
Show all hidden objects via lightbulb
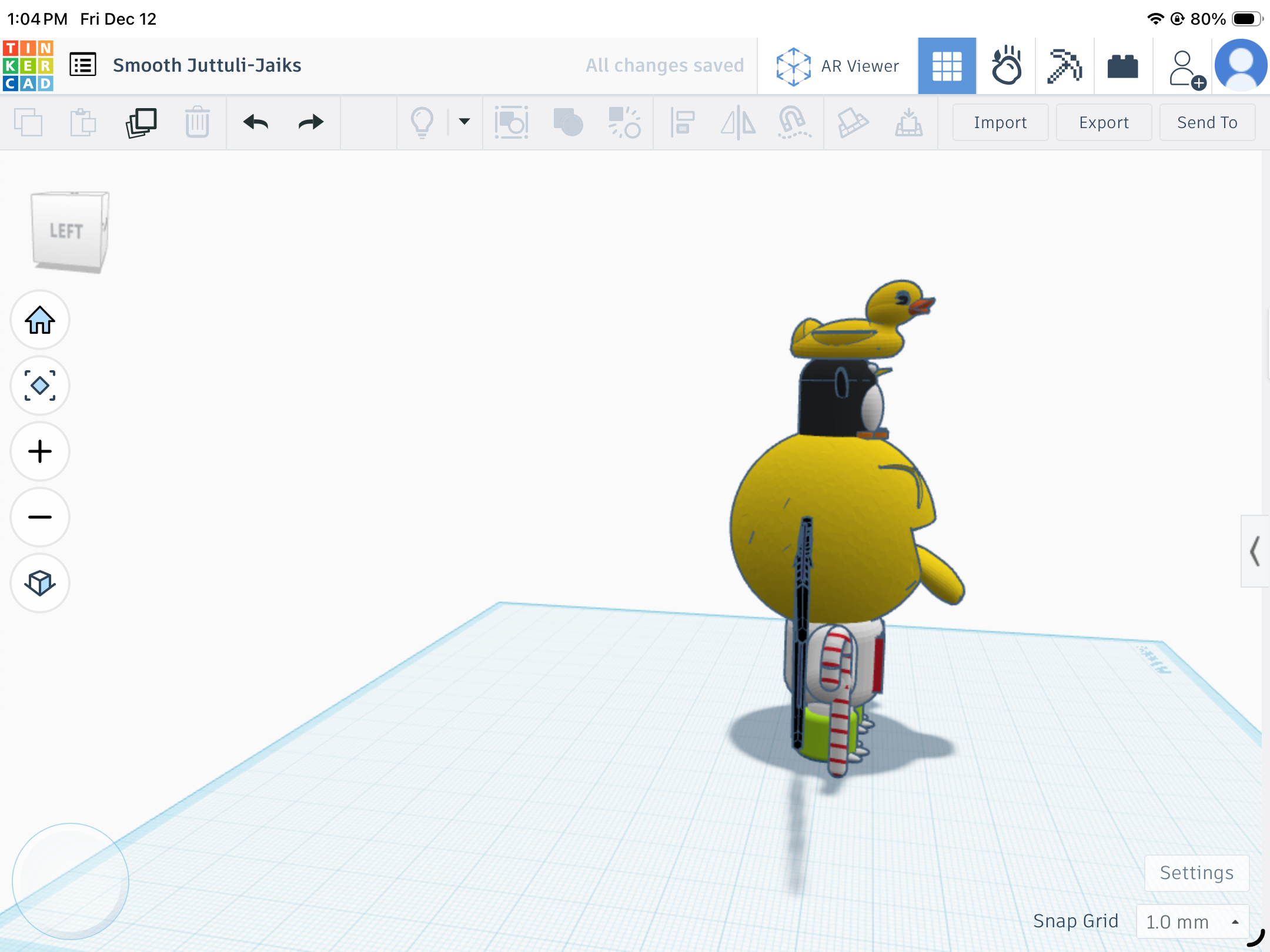[x=422, y=122]
